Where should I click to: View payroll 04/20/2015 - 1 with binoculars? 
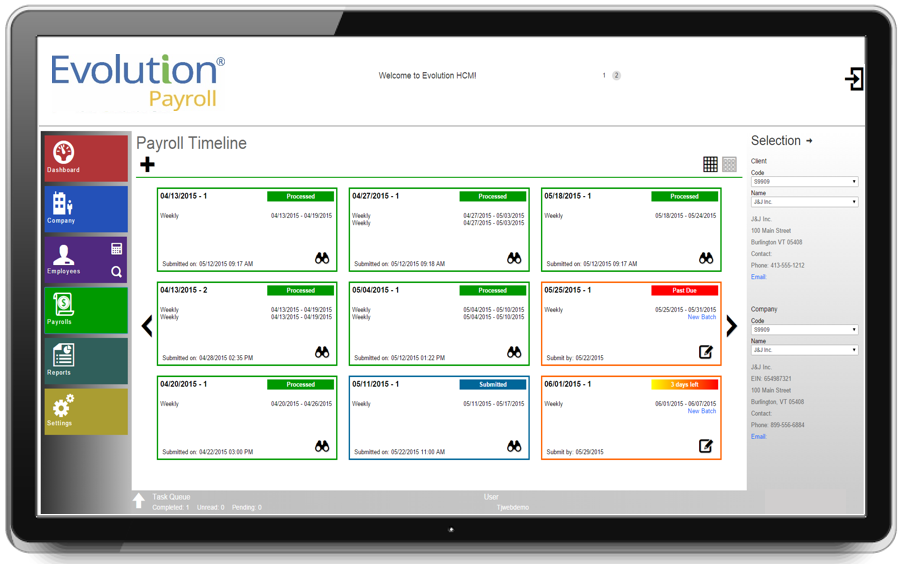[x=322, y=446]
